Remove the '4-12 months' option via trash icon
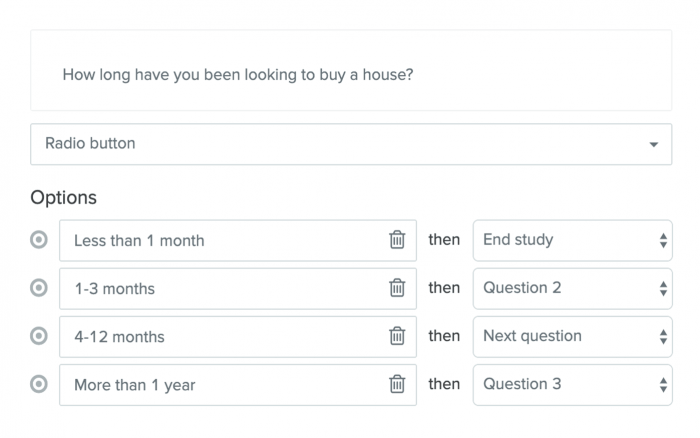 click(397, 336)
